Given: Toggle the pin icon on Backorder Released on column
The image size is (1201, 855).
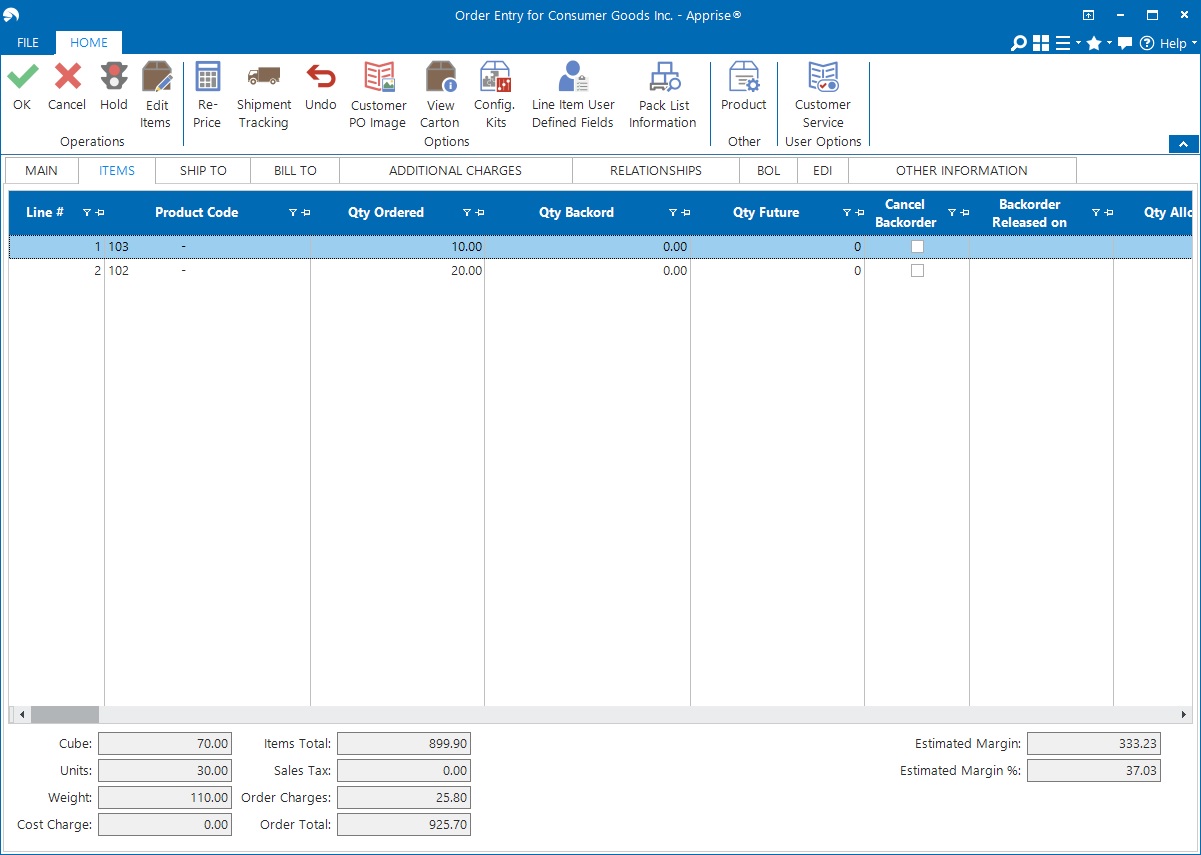Looking at the screenshot, I should coord(1109,213).
